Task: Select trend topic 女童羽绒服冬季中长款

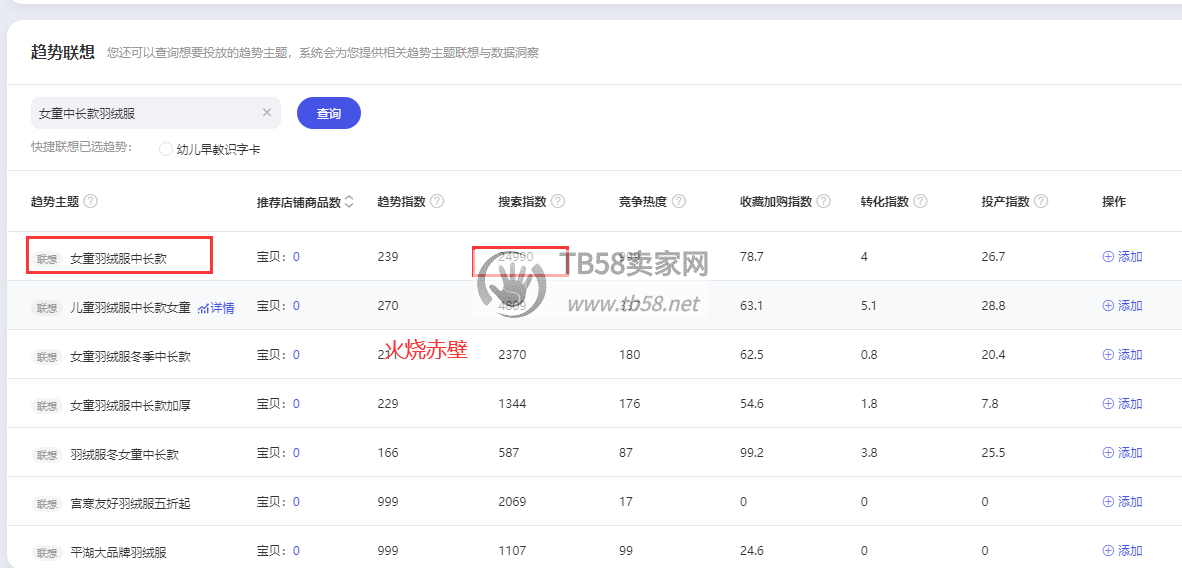Action: pos(130,356)
